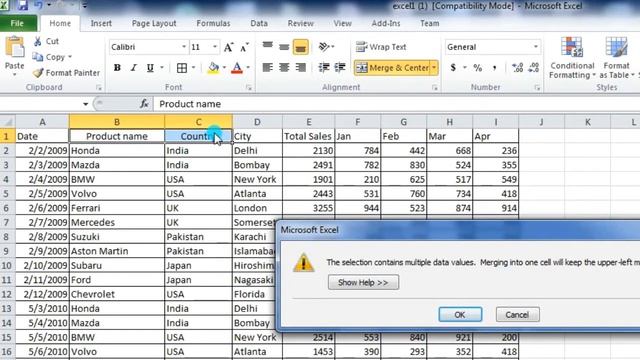This screenshot has width=640, height=360.
Task: Shrink font size with smaller A icon
Action: 244,47
